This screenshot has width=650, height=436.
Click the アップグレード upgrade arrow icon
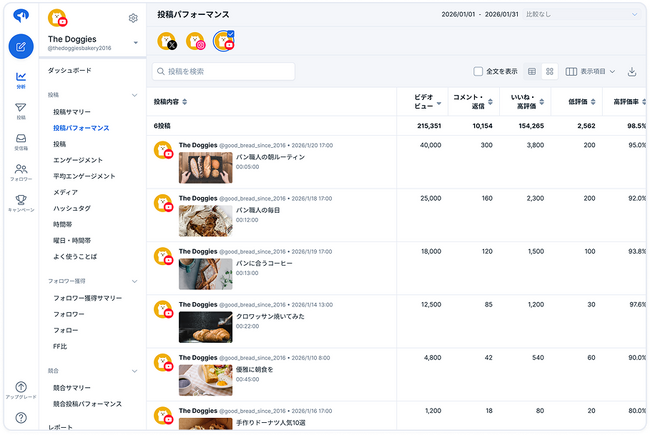(20, 389)
